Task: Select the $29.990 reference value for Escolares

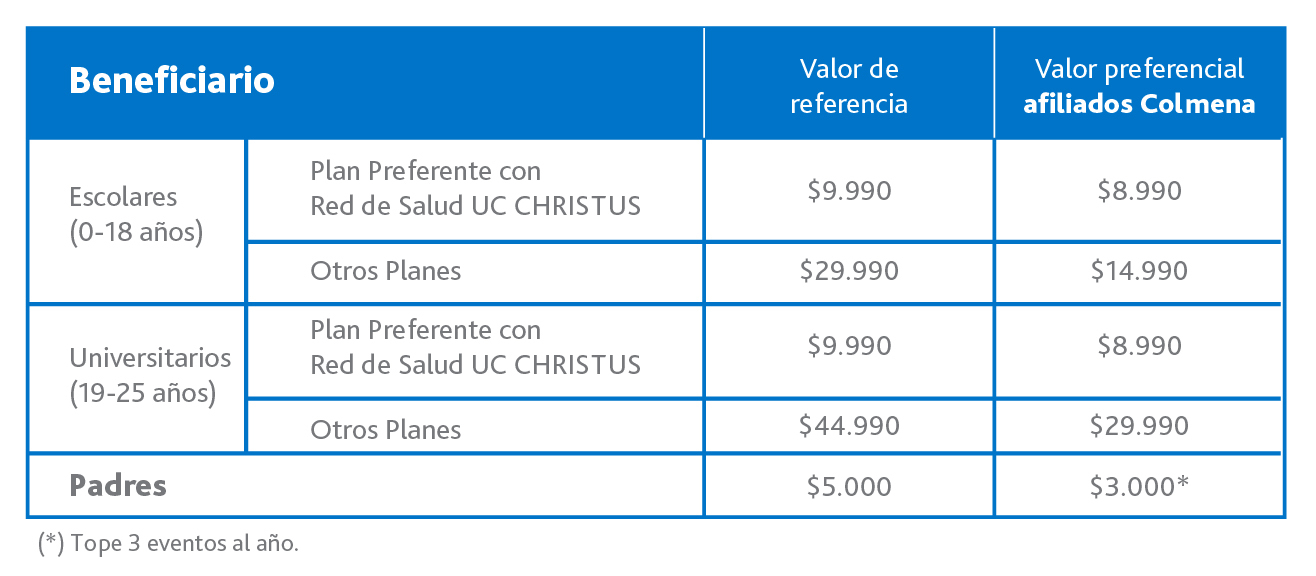Action: (x=849, y=271)
